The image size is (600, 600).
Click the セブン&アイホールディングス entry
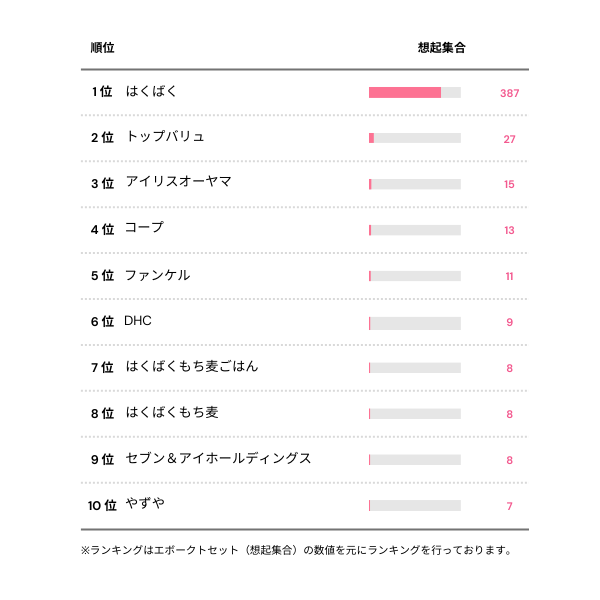(218, 459)
